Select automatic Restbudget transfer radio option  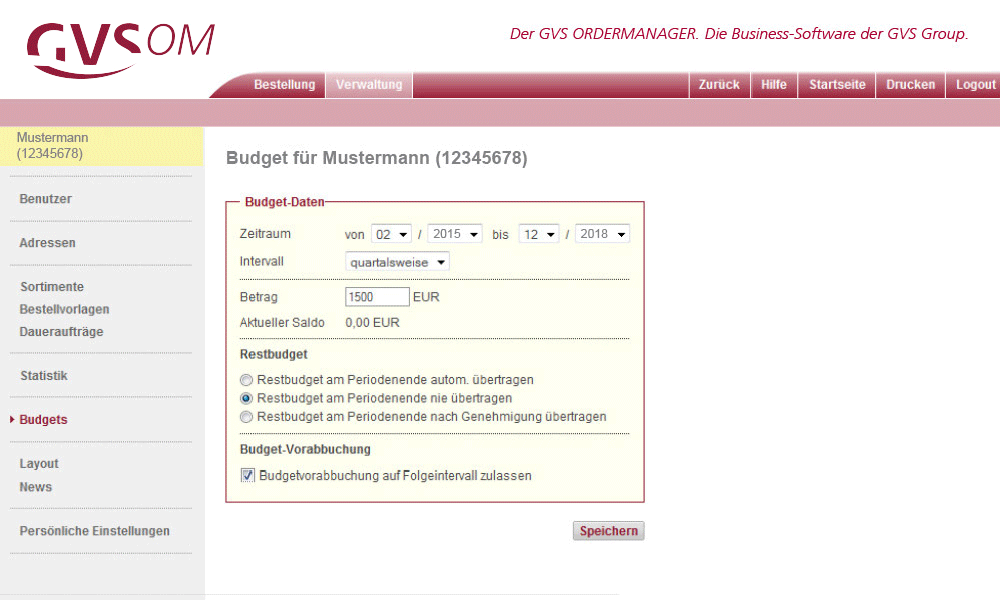247,380
